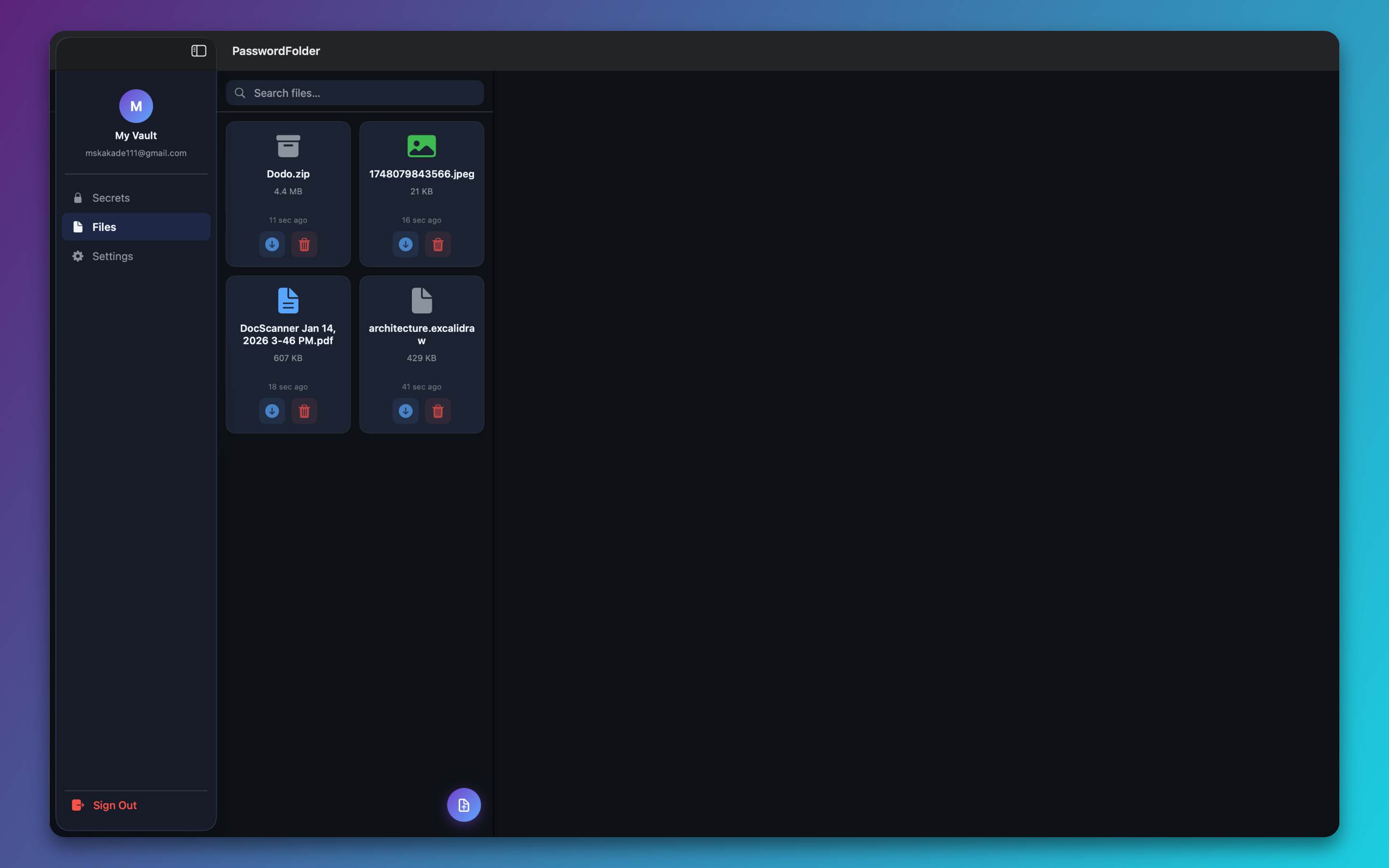The image size is (1389, 868).
Task: Click the lock icon next to Secrets
Action: [x=78, y=198]
